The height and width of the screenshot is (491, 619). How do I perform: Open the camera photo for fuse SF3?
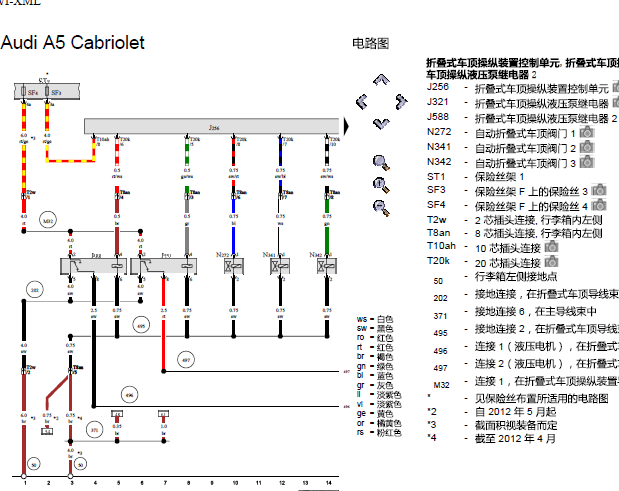(x=599, y=190)
